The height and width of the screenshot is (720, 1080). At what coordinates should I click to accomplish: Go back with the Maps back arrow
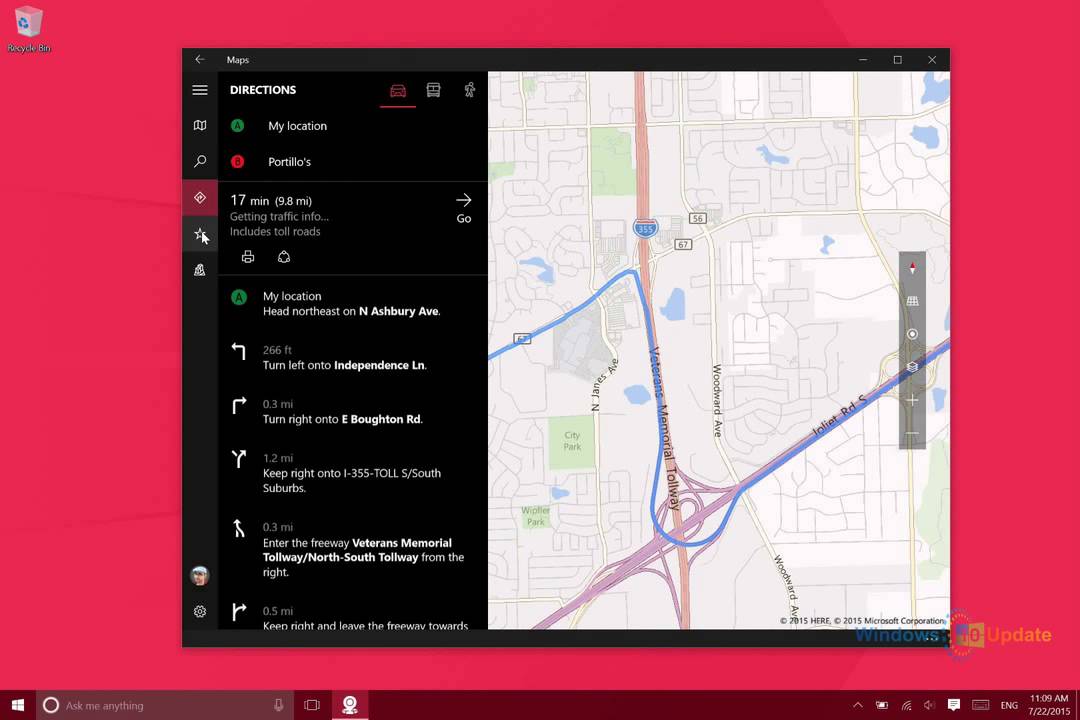(x=200, y=60)
